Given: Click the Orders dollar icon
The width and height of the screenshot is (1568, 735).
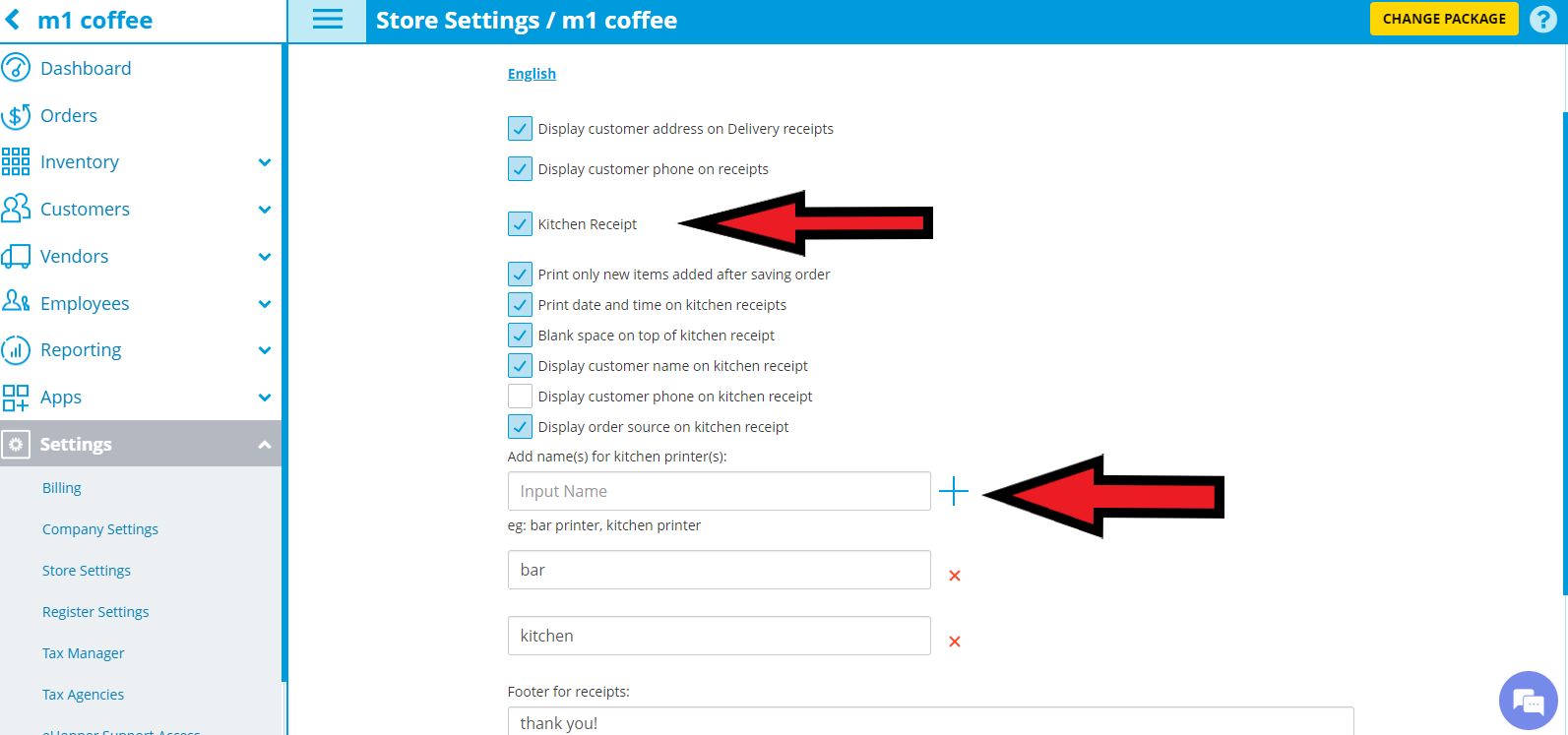Looking at the screenshot, I should 16,115.
